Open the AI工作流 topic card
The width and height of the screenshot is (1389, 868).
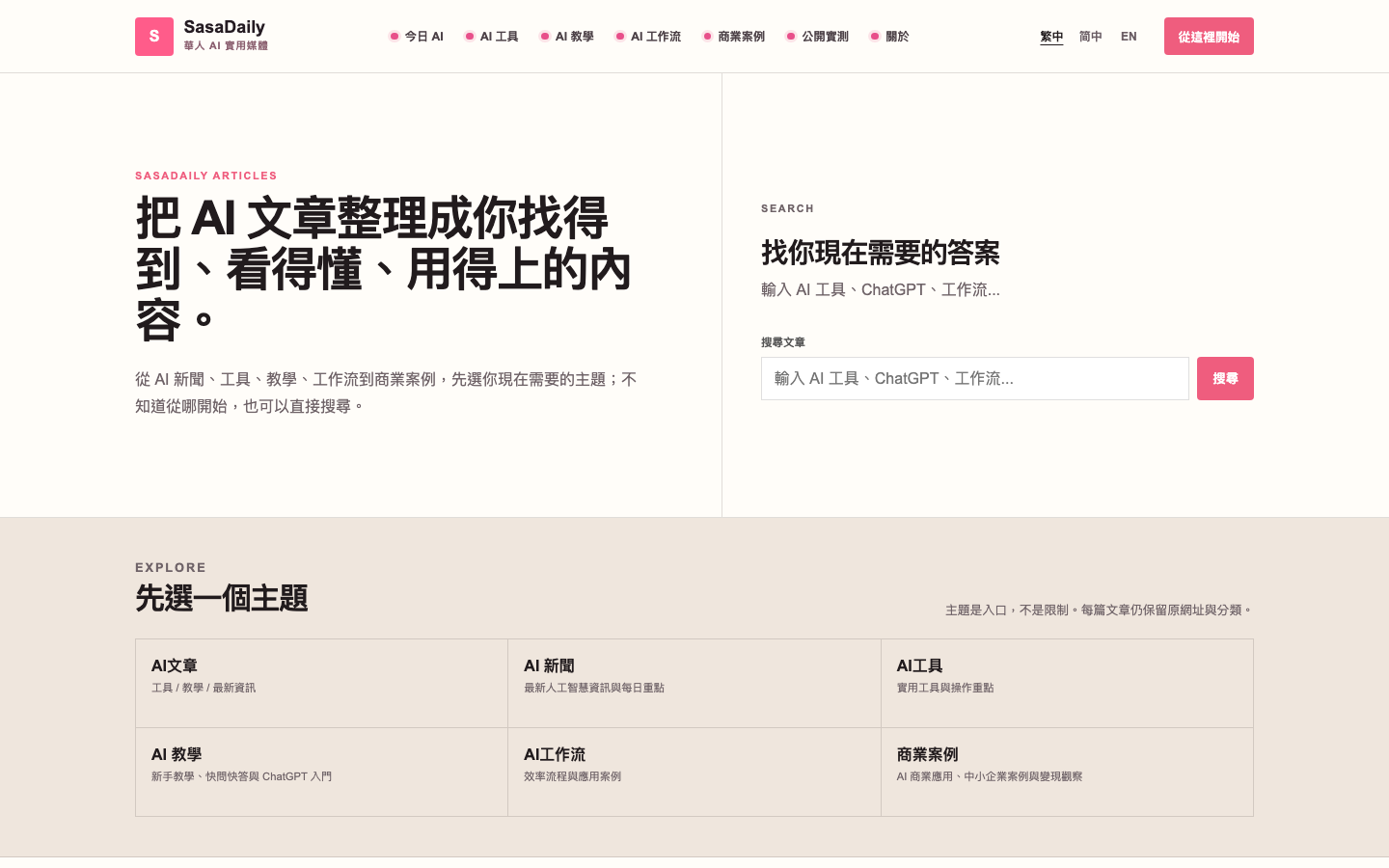click(694, 772)
